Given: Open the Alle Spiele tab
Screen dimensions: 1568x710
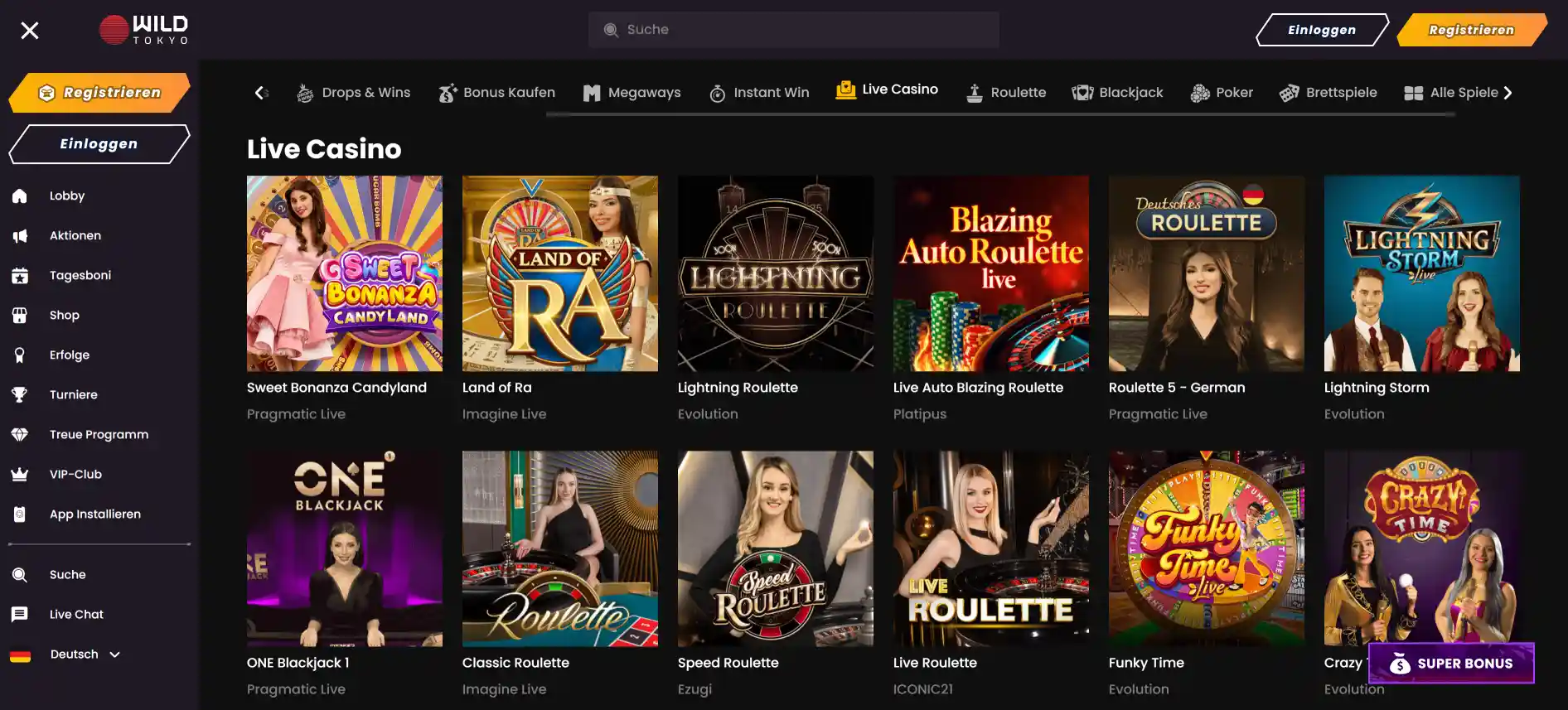Looking at the screenshot, I should (1451, 93).
